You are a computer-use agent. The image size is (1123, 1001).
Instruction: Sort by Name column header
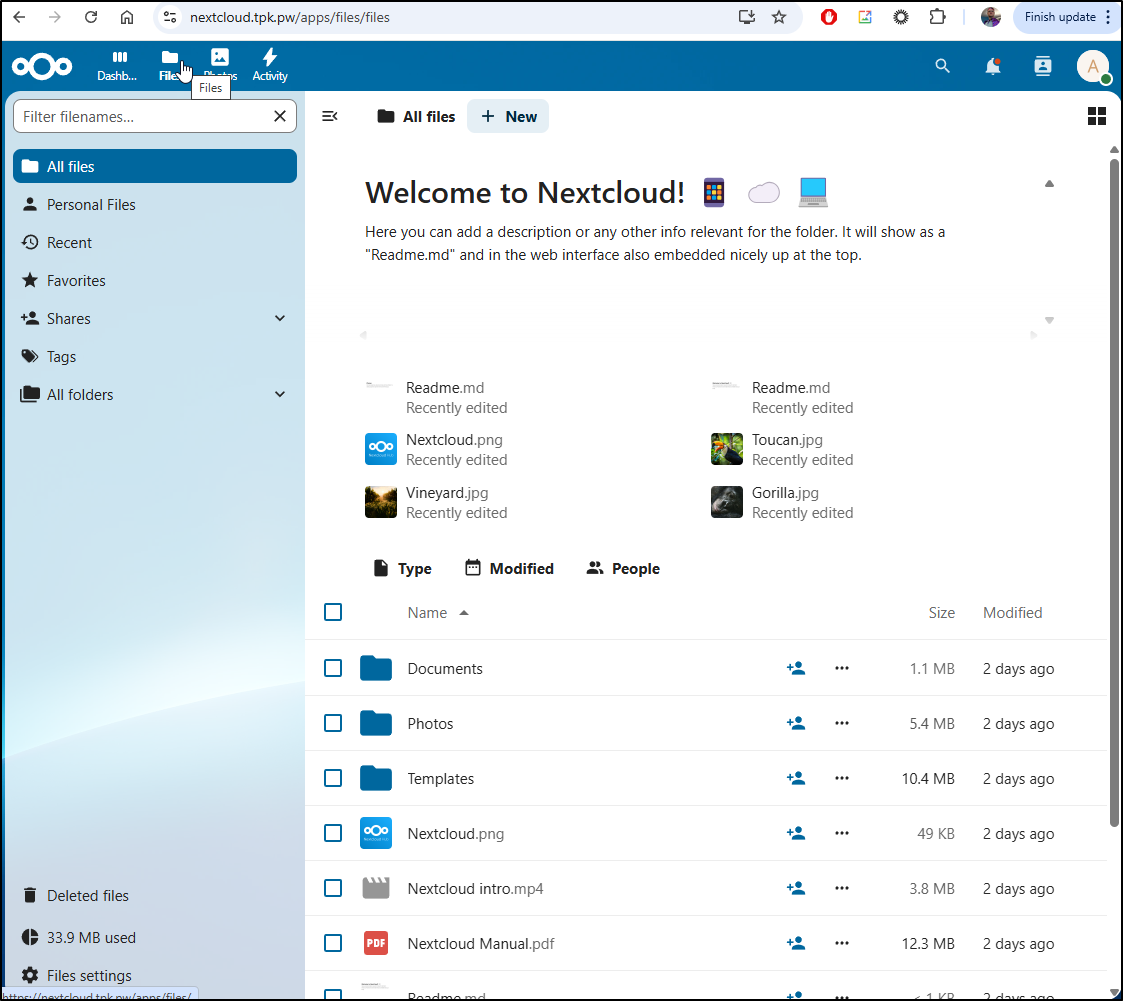click(438, 613)
